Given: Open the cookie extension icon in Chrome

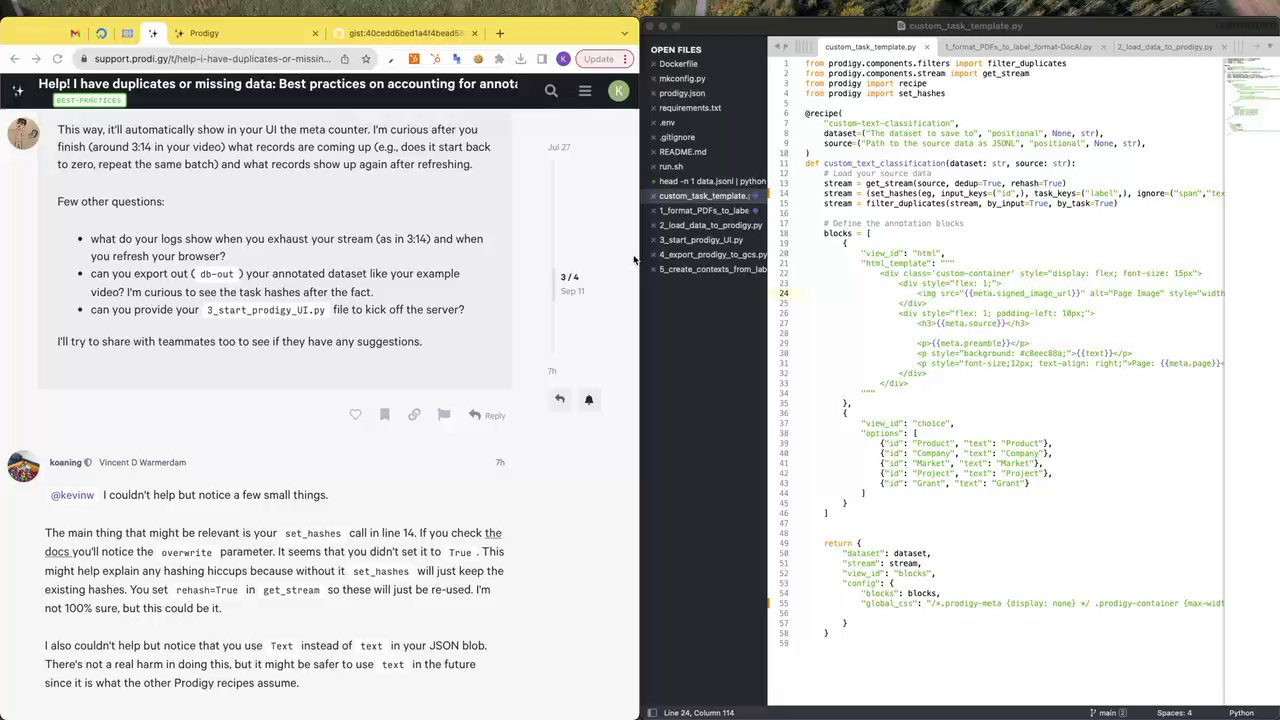Looking at the screenshot, I should [478, 59].
